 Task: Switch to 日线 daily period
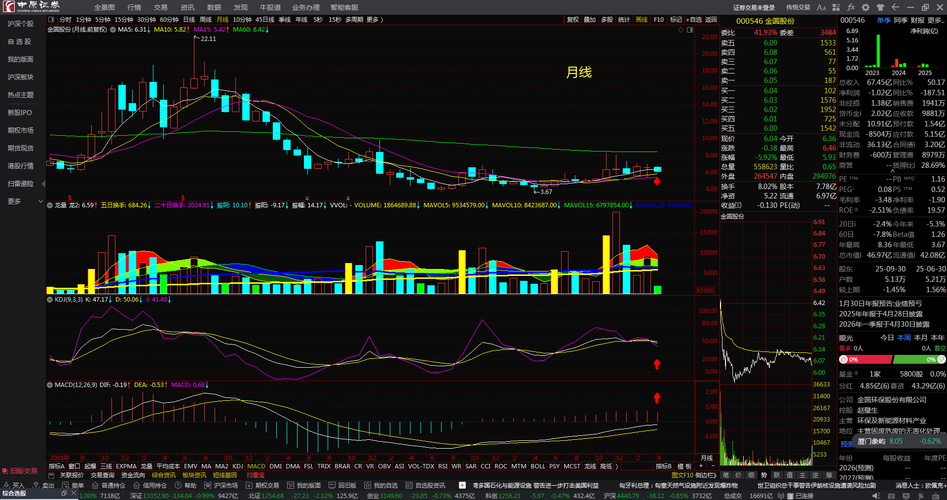click(x=189, y=19)
